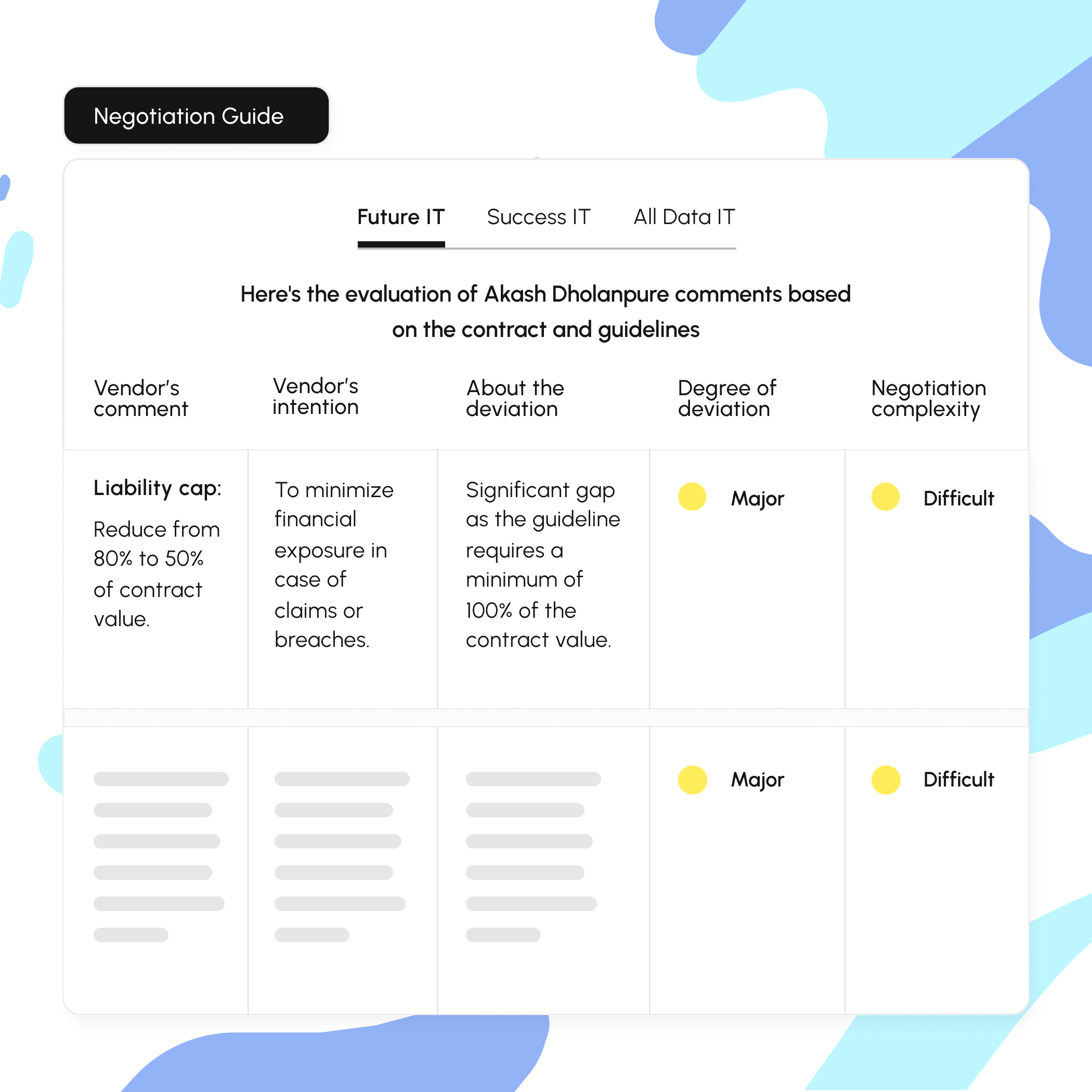This screenshot has width=1092, height=1092.
Task: Click the 'Significant gap as the guideline' deviation text
Action: coord(542,564)
